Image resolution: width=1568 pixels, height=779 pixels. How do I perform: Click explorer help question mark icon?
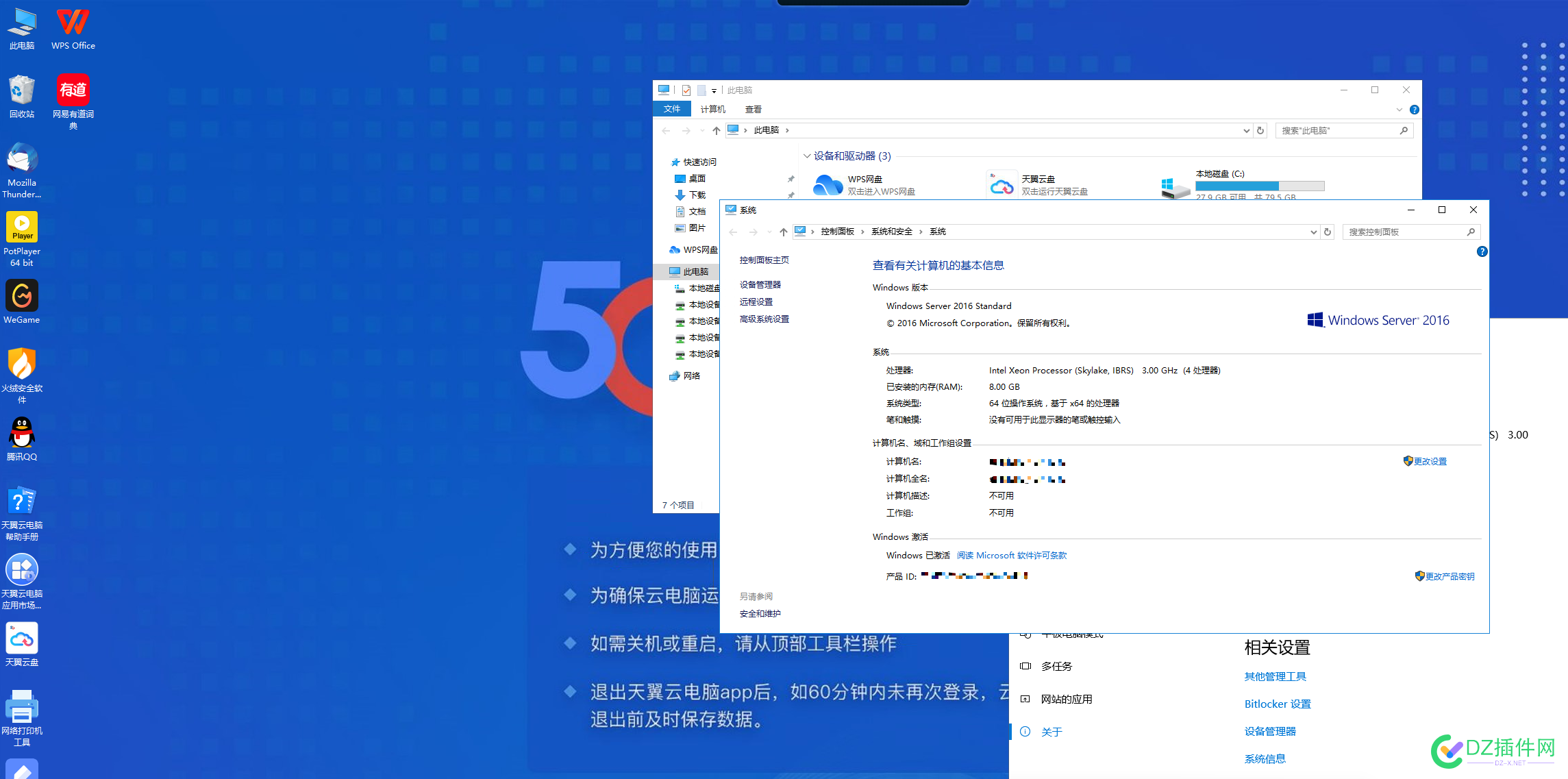(x=1414, y=110)
